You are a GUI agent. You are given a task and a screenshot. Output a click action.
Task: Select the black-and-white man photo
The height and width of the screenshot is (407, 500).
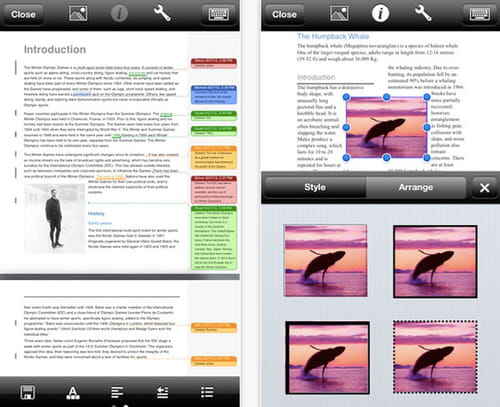pyautogui.click(x=55, y=218)
